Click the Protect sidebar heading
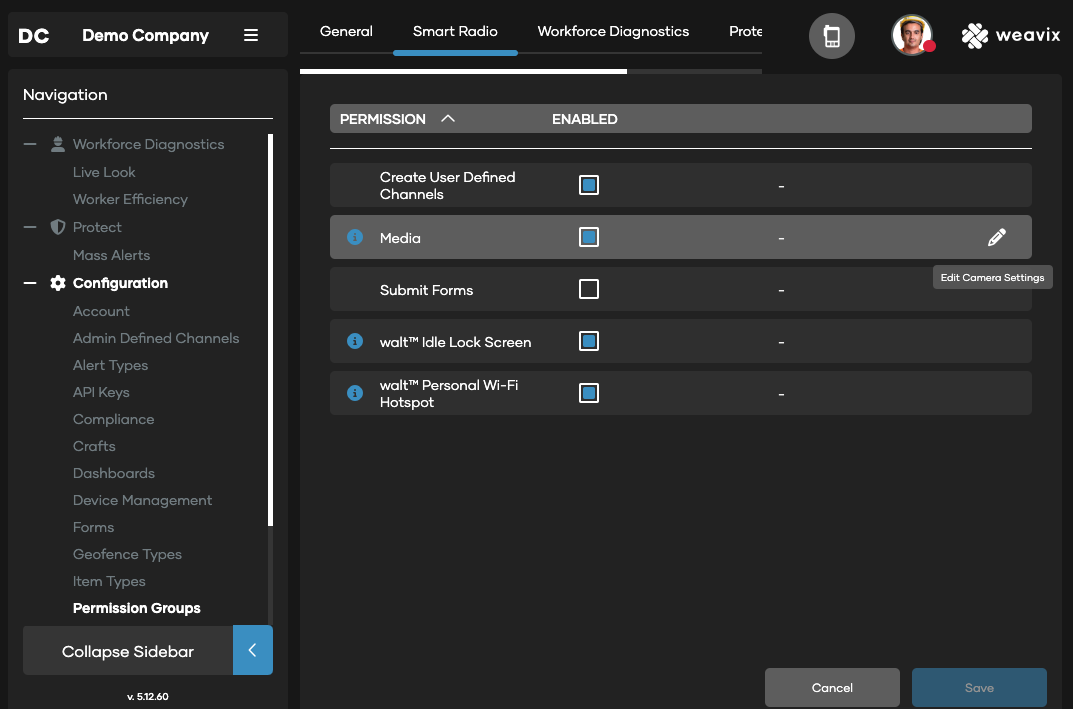Image resolution: width=1073 pixels, height=709 pixels. 97,227
